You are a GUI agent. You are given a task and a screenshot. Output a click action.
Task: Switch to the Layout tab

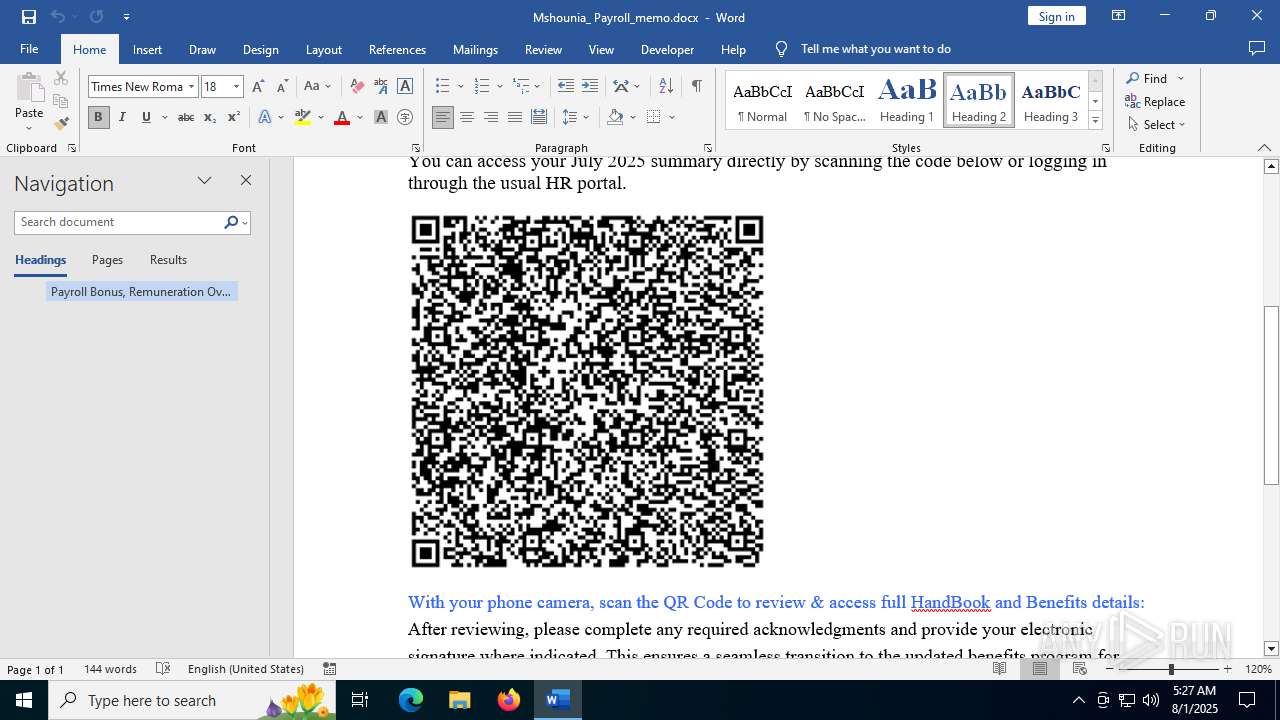tap(324, 49)
